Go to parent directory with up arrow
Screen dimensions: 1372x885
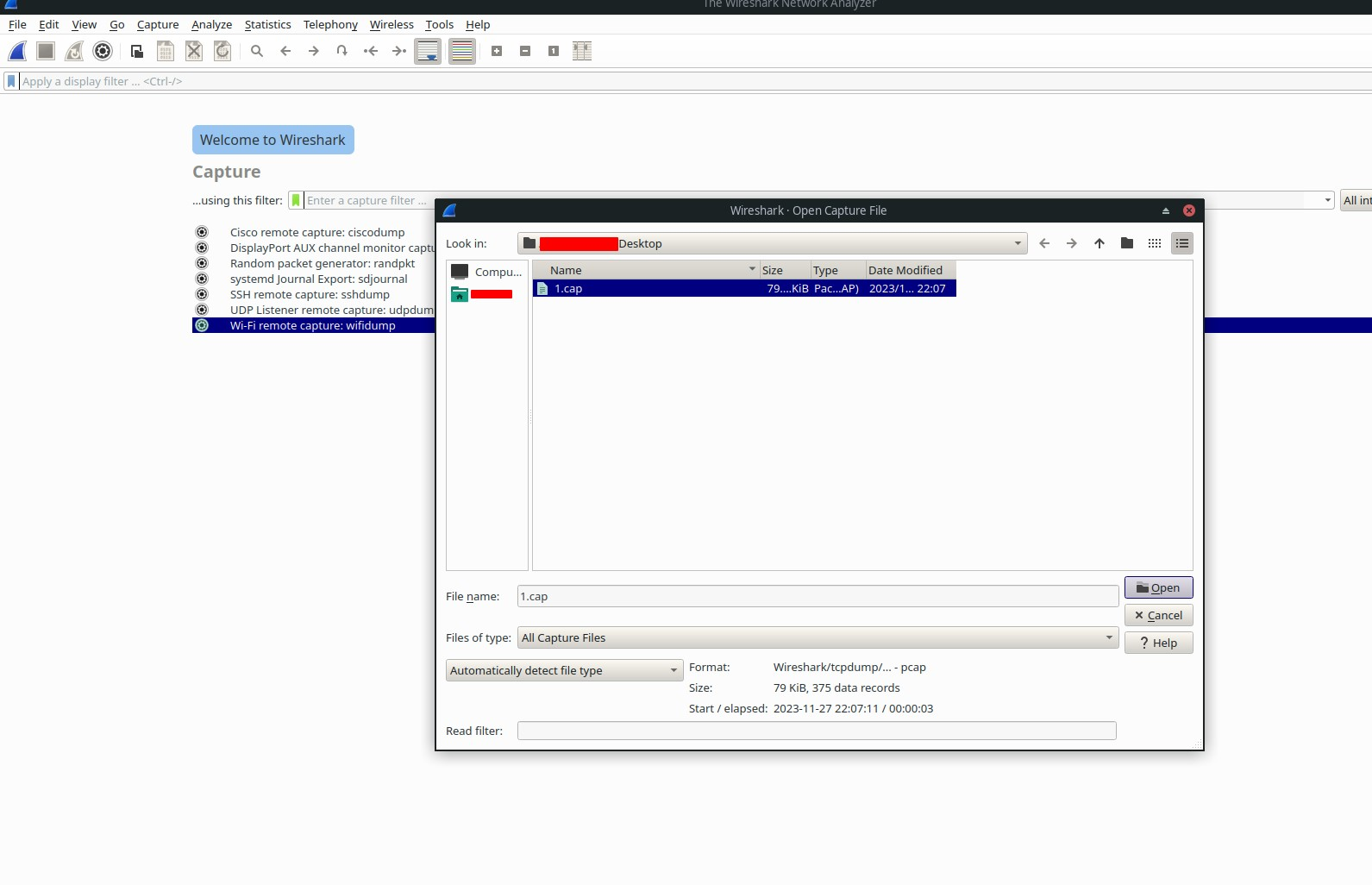(x=1099, y=243)
